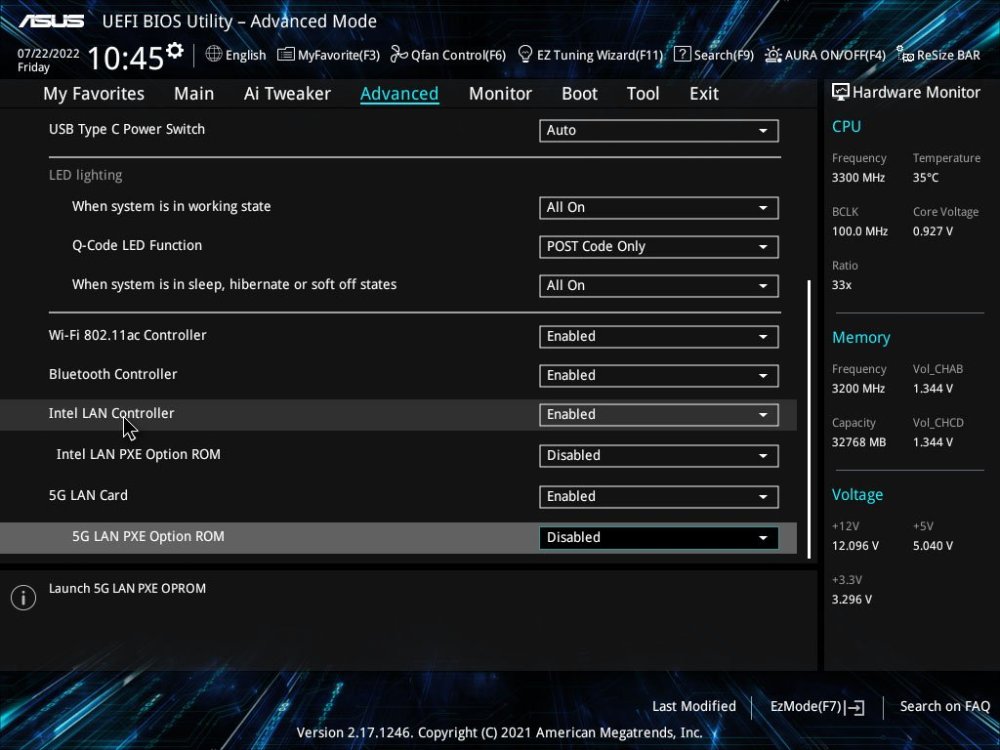
Task: Click the Last Modified button
Action: coord(694,707)
